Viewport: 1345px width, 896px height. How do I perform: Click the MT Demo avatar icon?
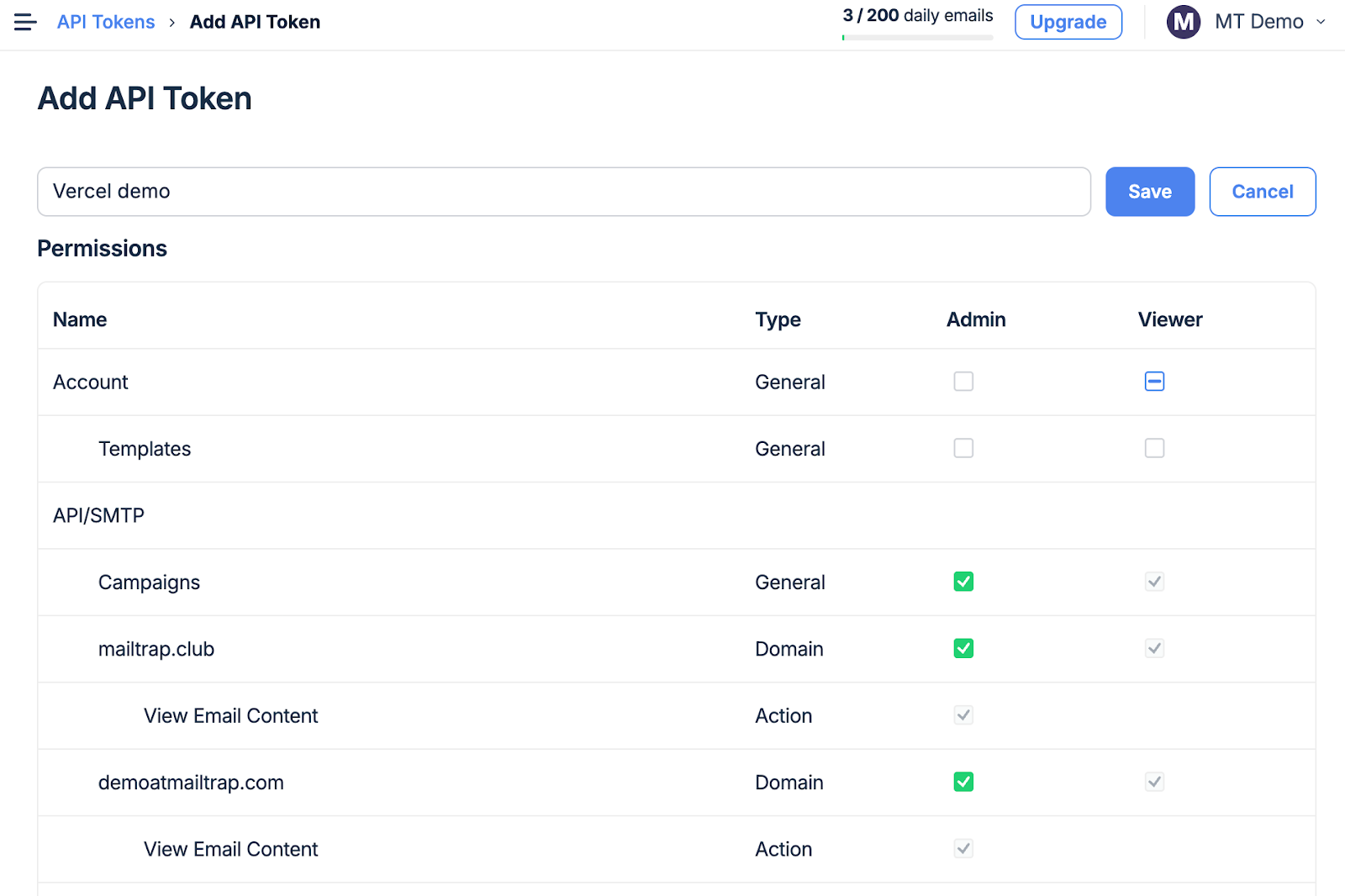[1183, 23]
